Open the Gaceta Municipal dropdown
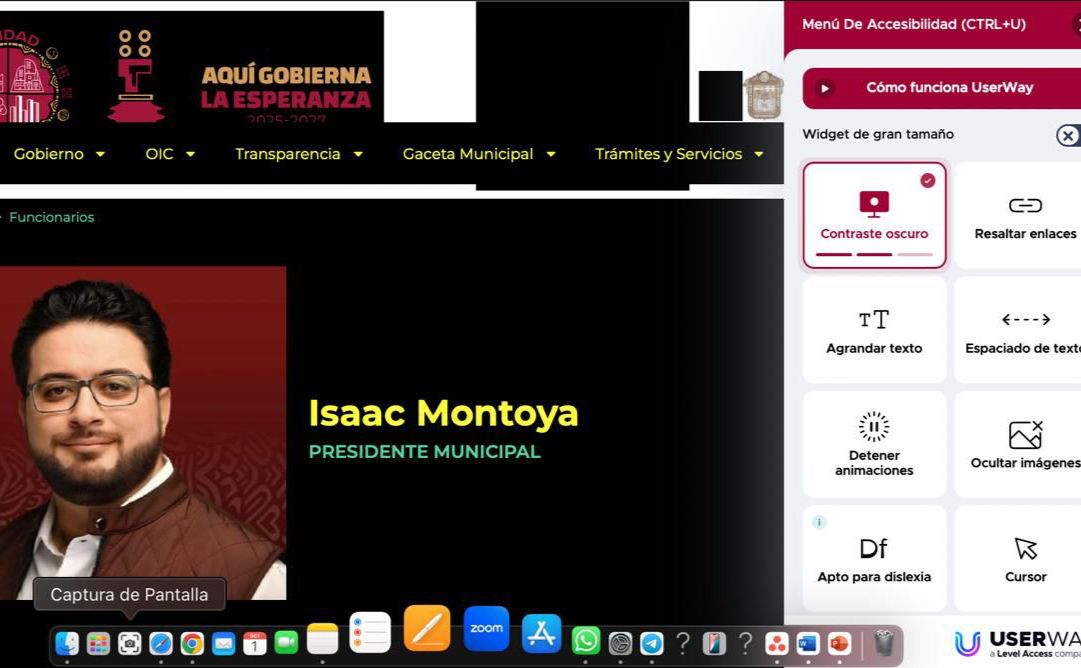1081x668 pixels. (x=478, y=154)
